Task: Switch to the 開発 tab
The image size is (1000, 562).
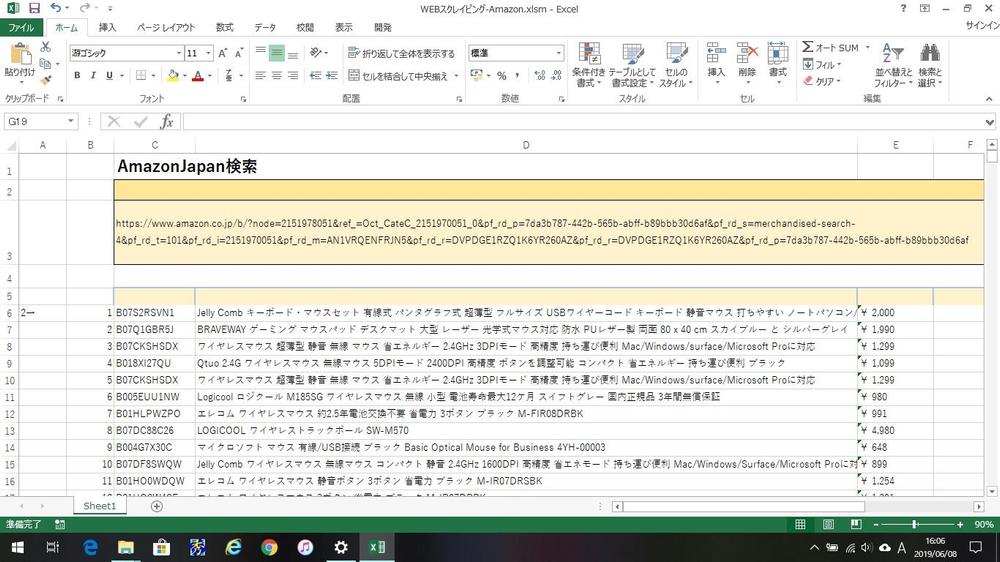Action: pyautogui.click(x=383, y=27)
